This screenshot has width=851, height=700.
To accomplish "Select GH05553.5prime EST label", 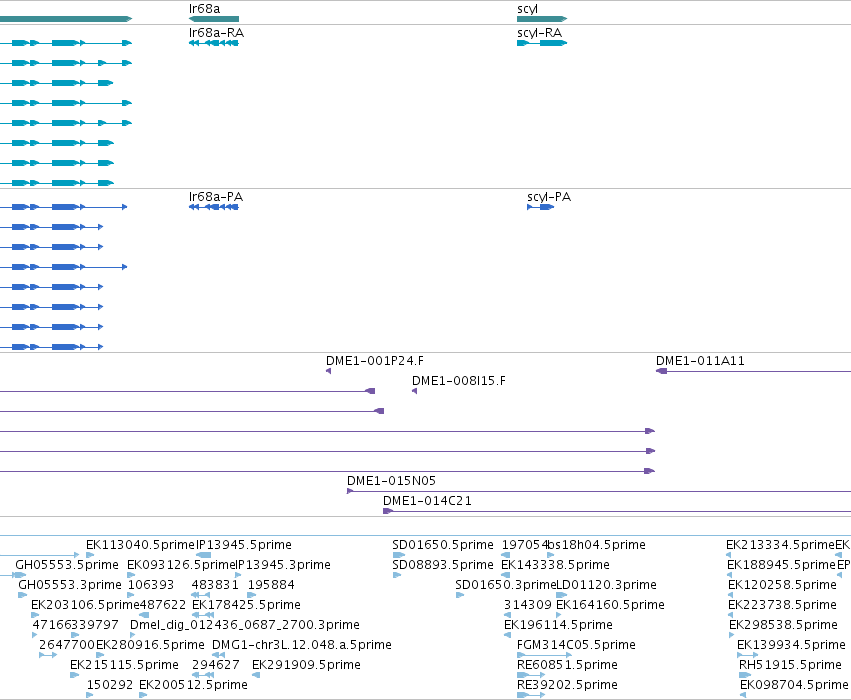I will pos(67,564).
